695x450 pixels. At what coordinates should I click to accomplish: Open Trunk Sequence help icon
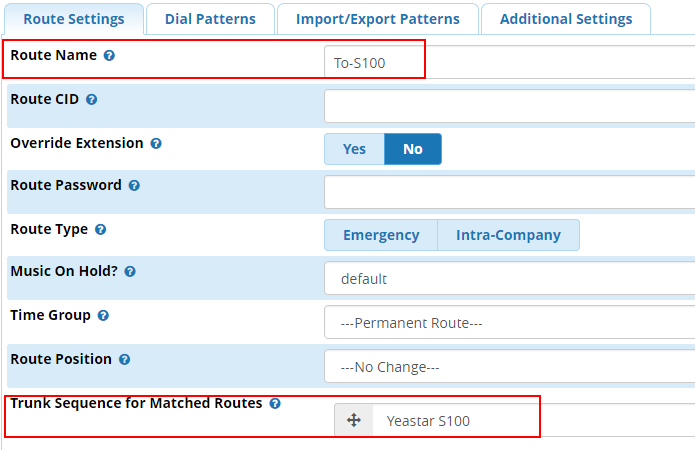click(x=275, y=404)
